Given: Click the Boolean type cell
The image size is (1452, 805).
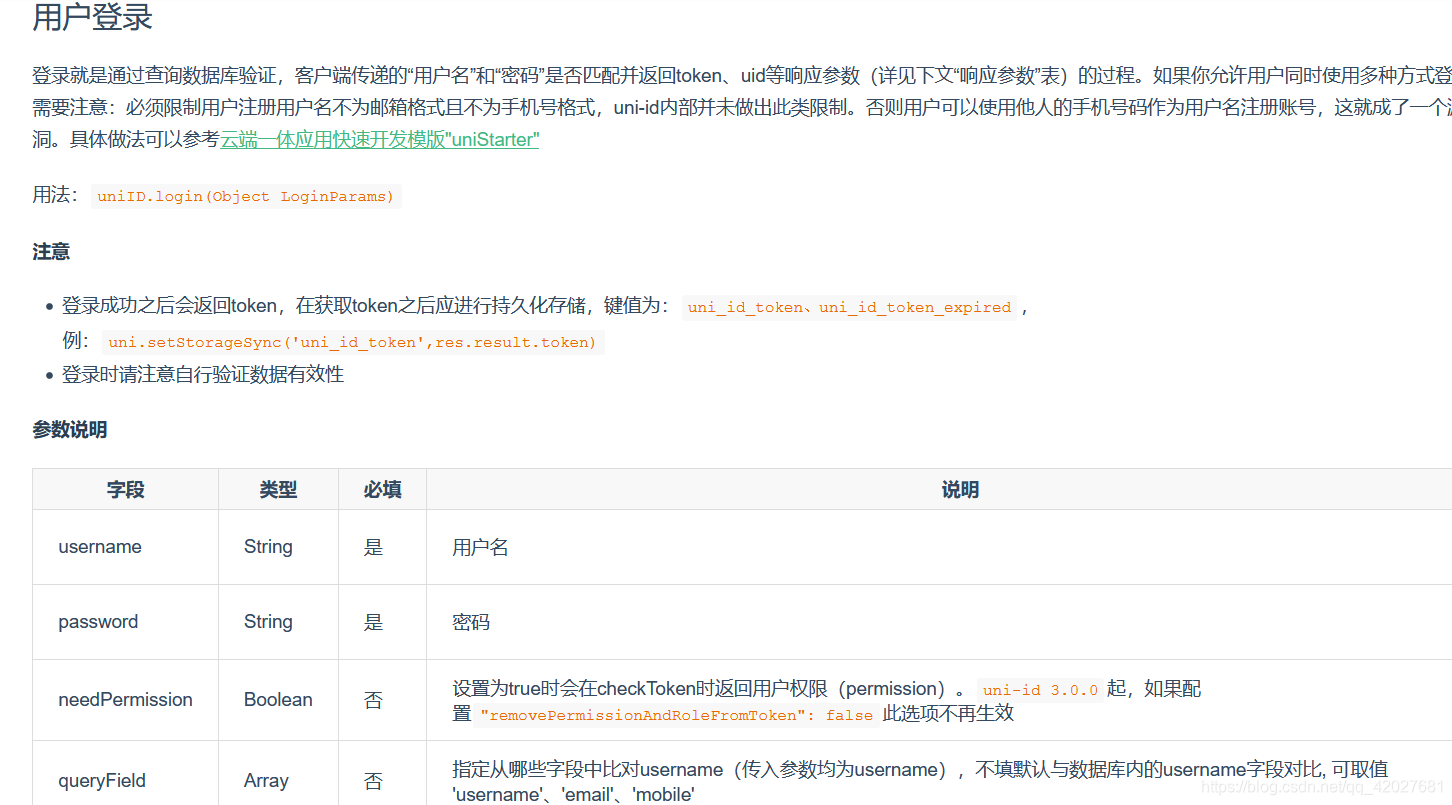Looking at the screenshot, I should pos(278,700).
